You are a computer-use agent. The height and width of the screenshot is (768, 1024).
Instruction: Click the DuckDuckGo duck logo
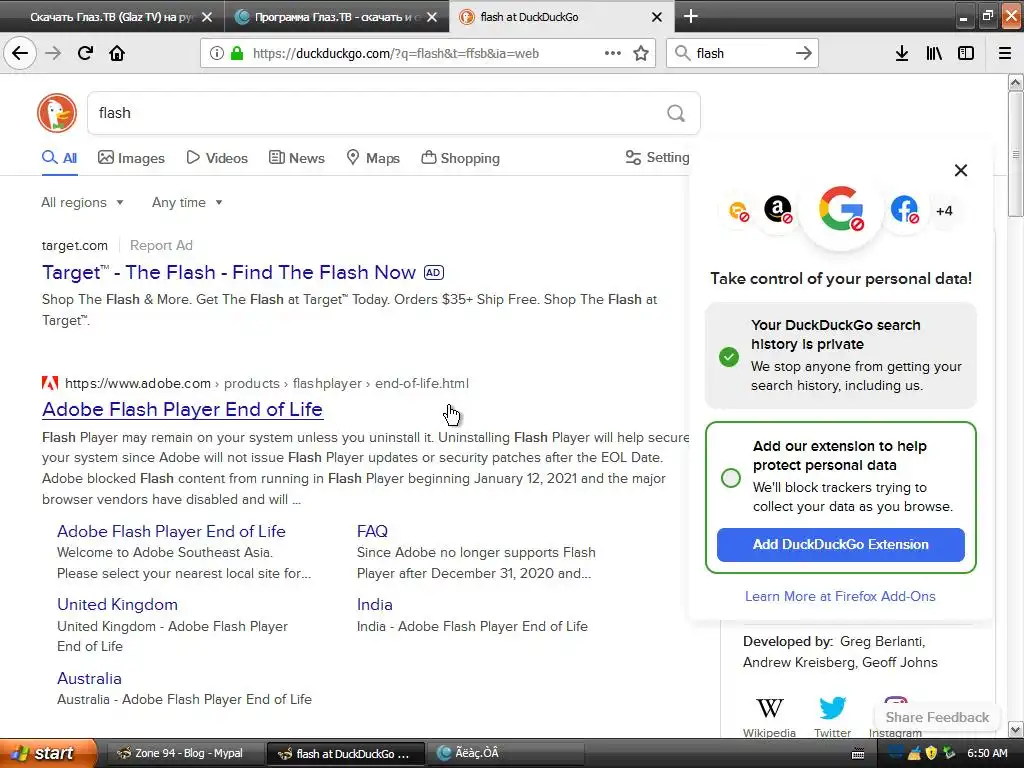(x=57, y=113)
